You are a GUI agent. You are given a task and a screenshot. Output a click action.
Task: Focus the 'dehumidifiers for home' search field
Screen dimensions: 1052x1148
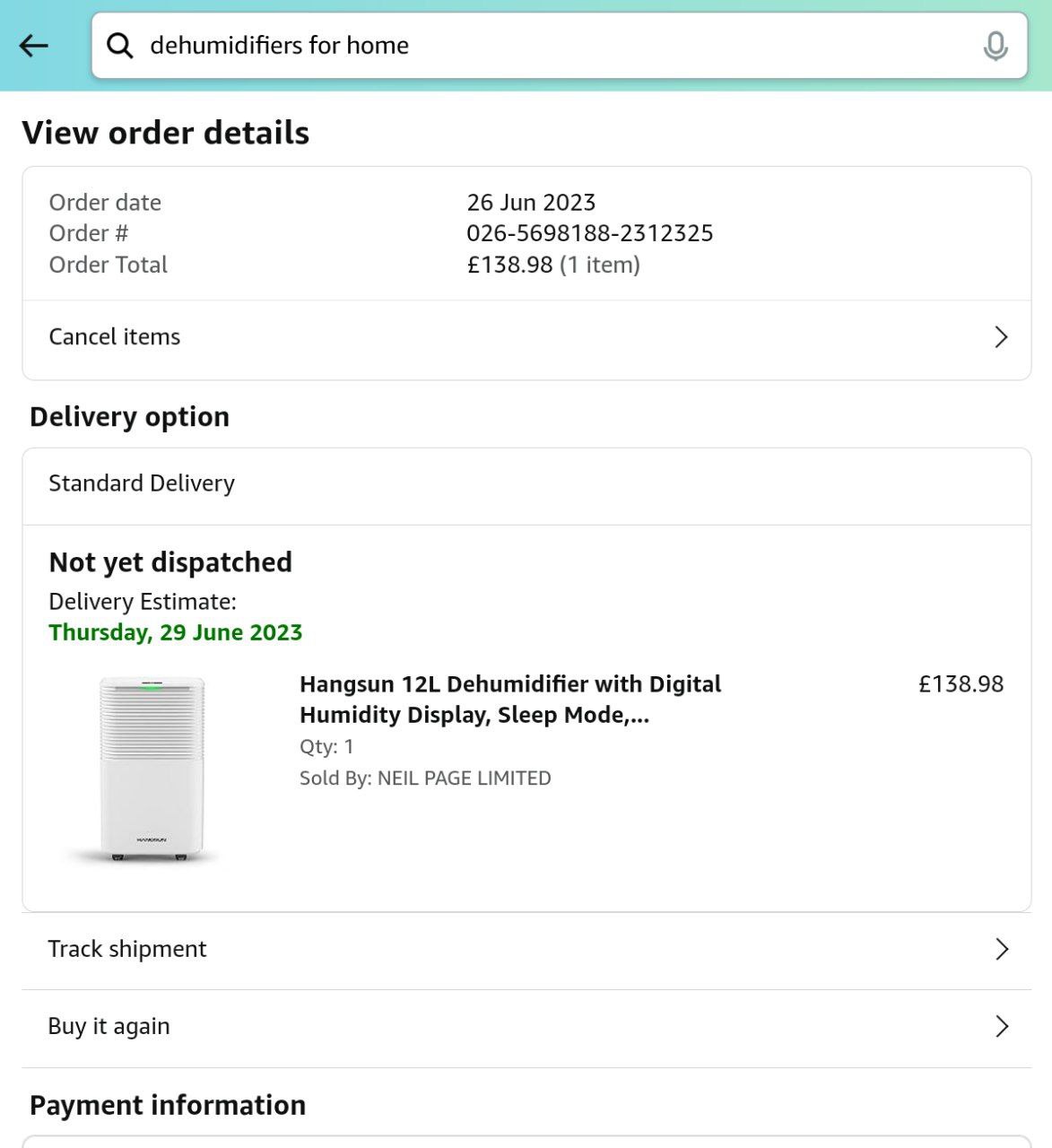click(538, 46)
